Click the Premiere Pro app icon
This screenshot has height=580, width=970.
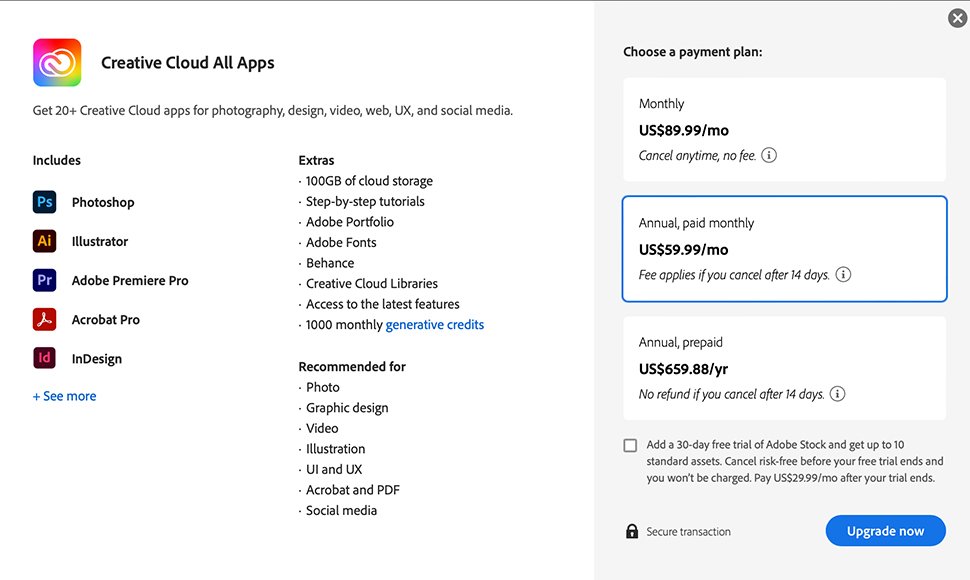click(45, 280)
